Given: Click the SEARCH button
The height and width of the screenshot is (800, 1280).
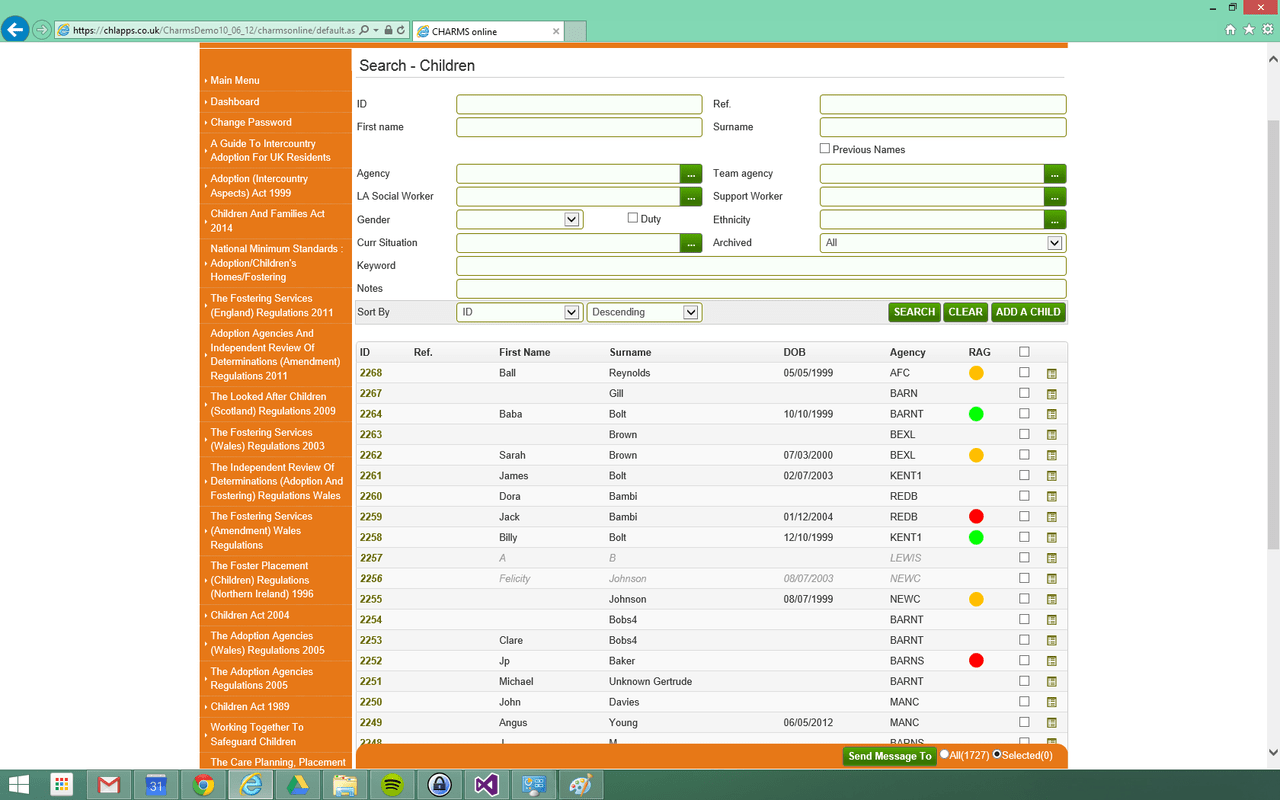Looking at the screenshot, I should 914,312.
